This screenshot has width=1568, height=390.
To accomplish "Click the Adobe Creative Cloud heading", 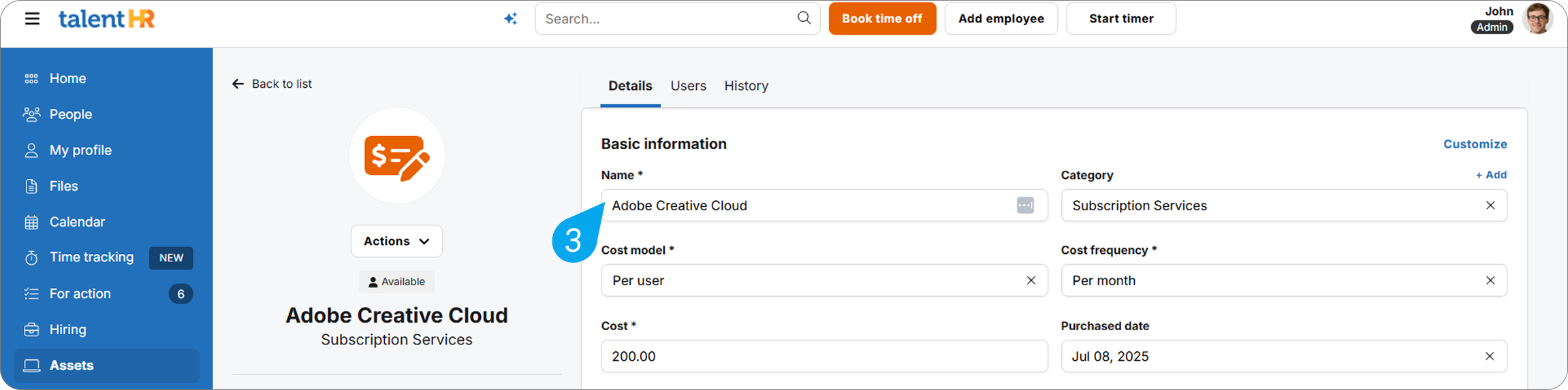I will [396, 315].
